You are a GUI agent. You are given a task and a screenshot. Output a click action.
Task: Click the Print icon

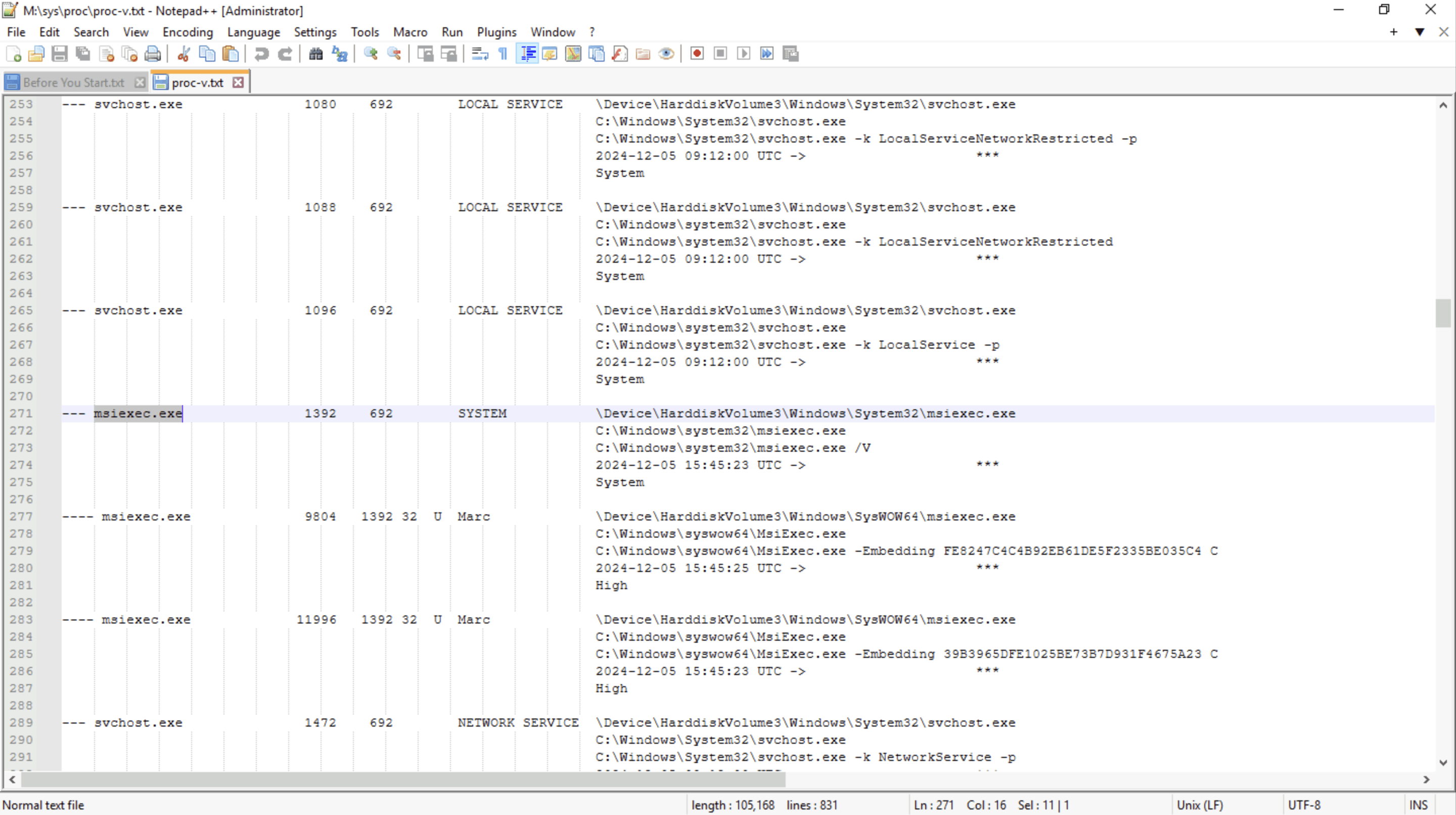click(153, 54)
